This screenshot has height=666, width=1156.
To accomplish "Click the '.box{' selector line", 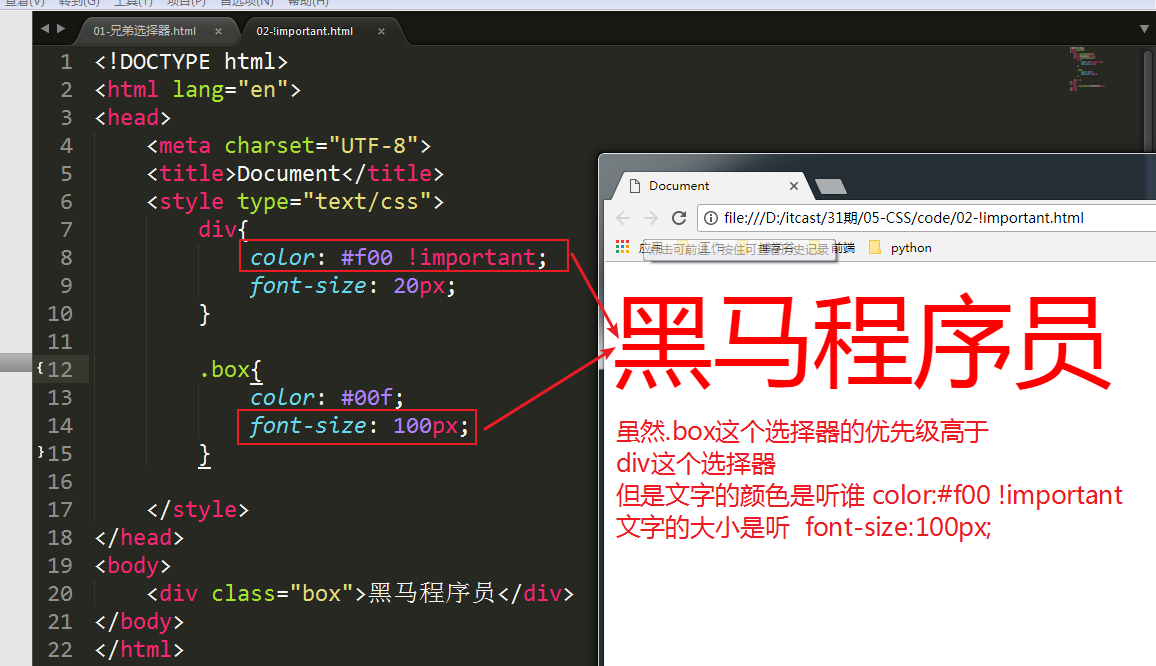I will (x=230, y=370).
